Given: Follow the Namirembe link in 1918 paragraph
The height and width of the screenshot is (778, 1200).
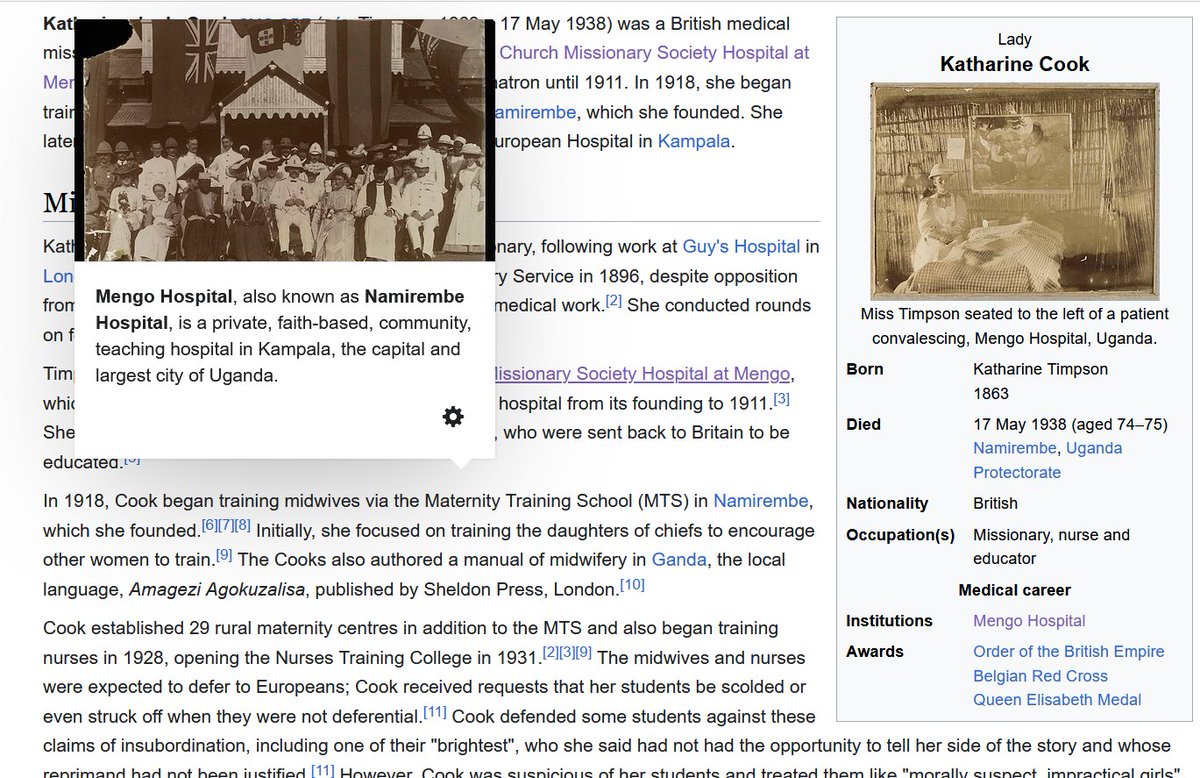Looking at the screenshot, I should click(759, 499).
